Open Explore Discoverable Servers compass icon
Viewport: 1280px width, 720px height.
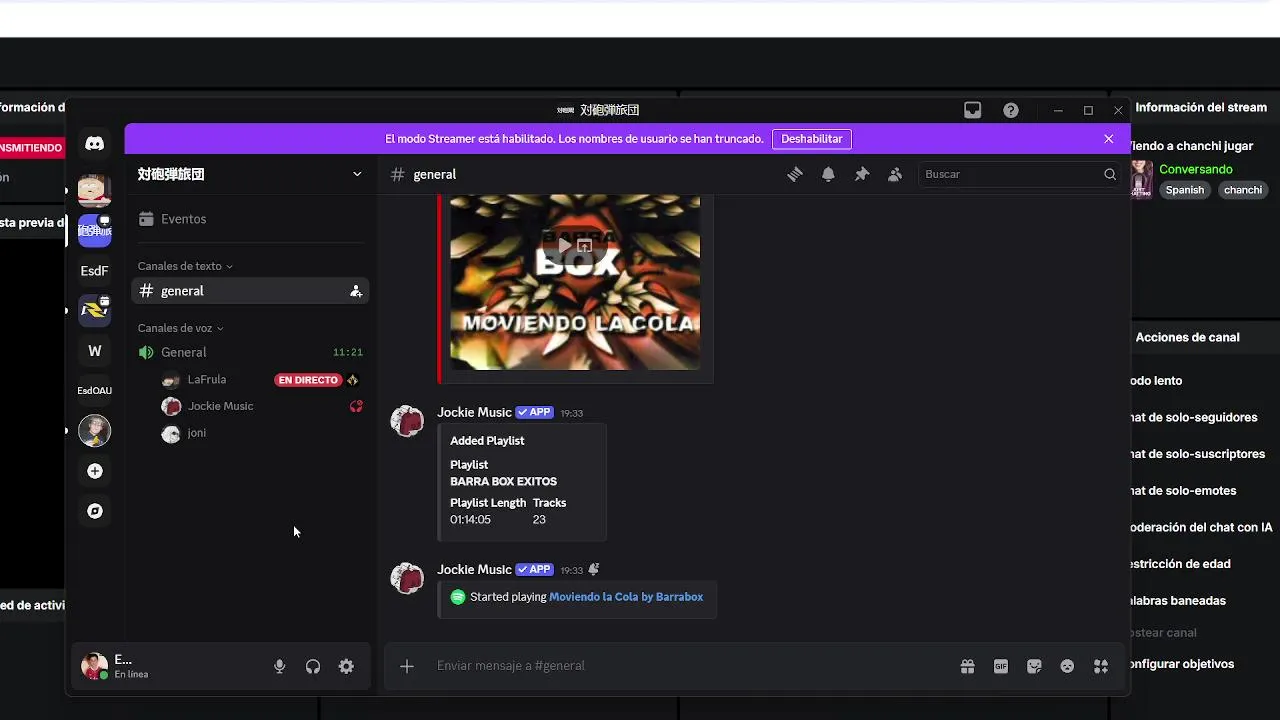95,511
